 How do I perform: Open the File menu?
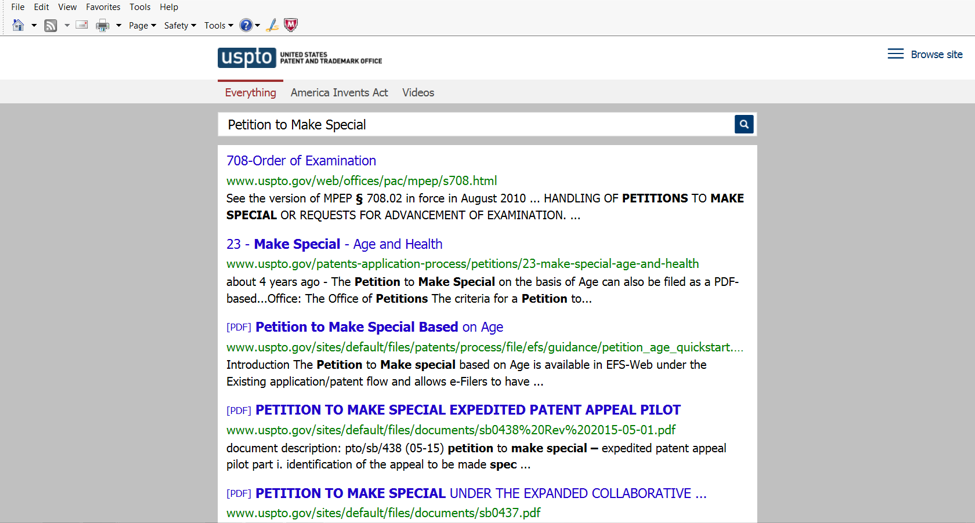[x=18, y=7]
